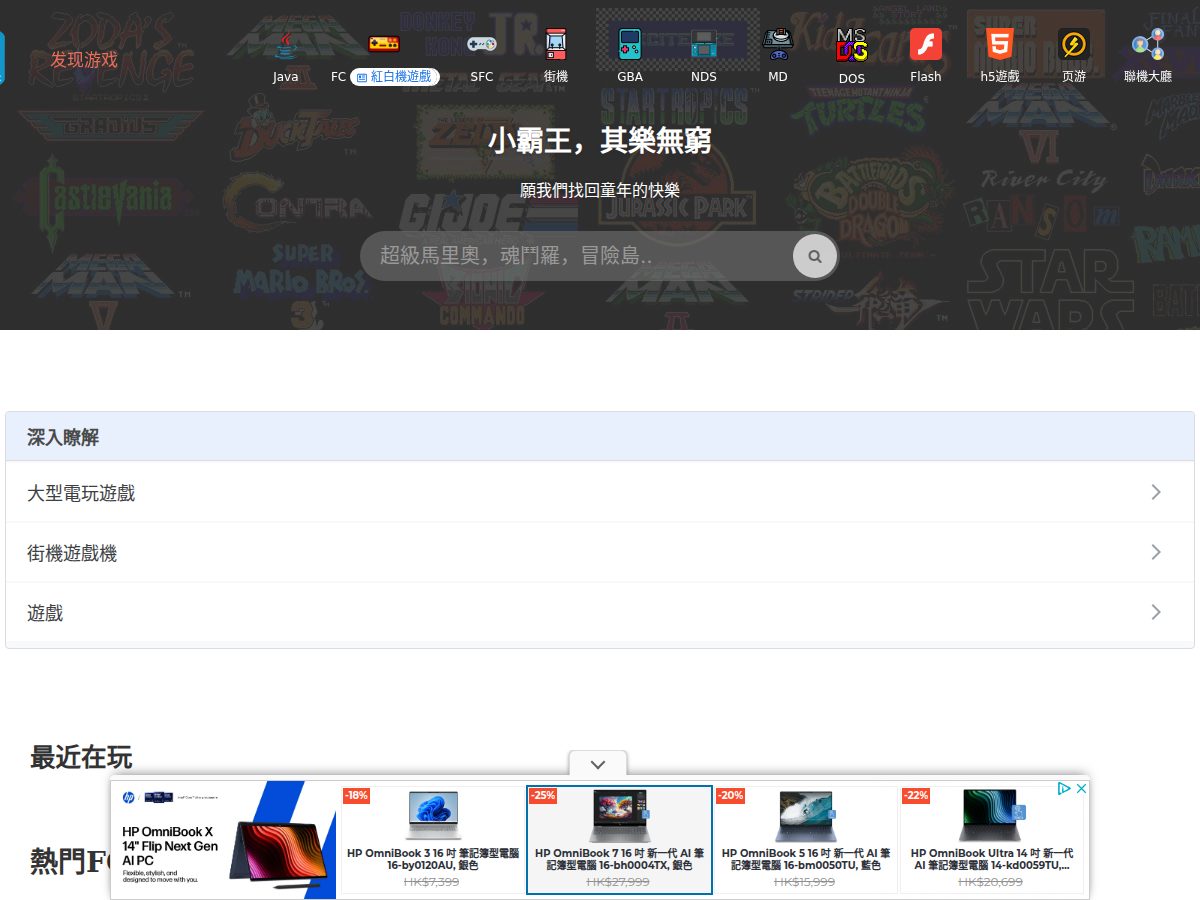Click the GBA menu label
The height and width of the screenshot is (900, 1200).
point(630,77)
